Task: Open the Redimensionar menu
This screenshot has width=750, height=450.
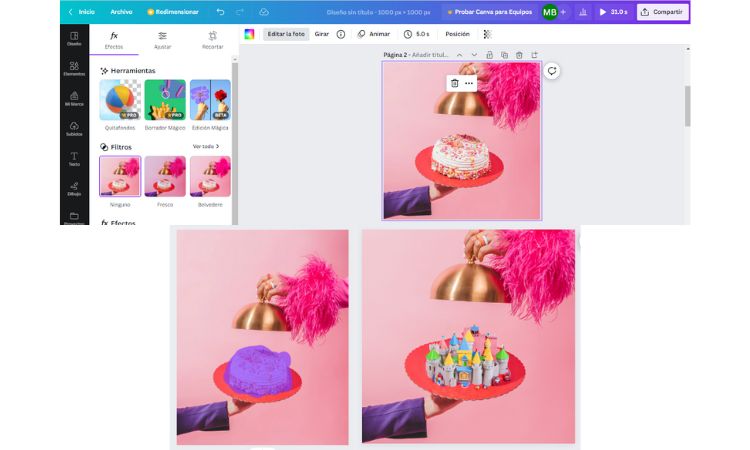Action: [x=173, y=12]
